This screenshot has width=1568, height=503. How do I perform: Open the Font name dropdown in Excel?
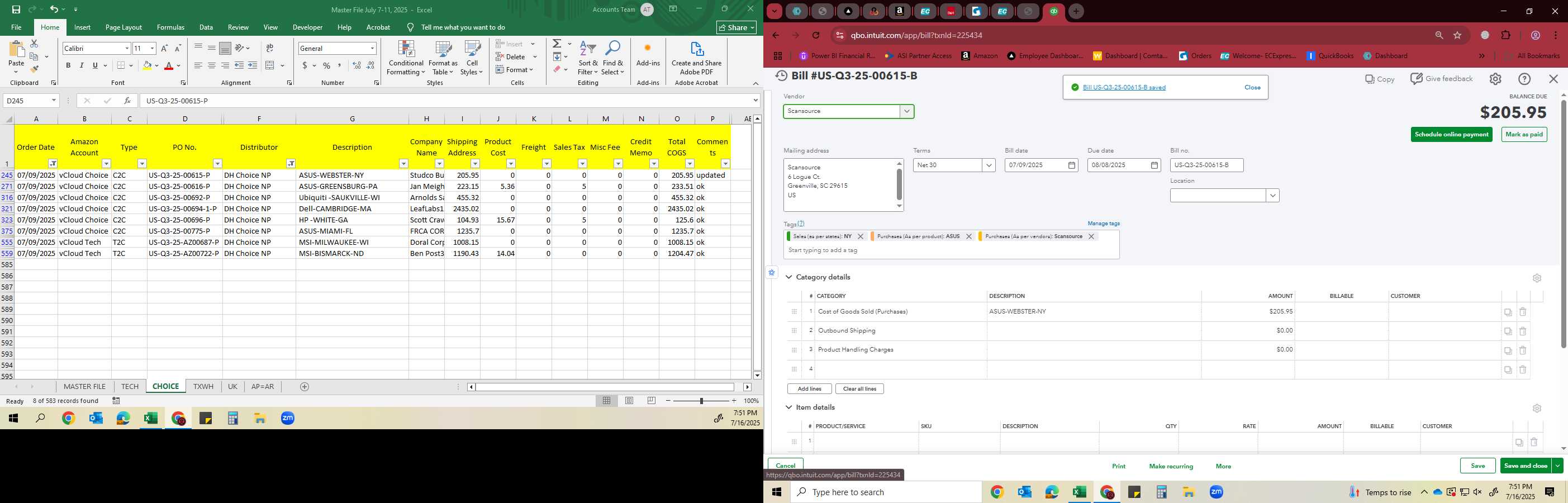pos(127,48)
